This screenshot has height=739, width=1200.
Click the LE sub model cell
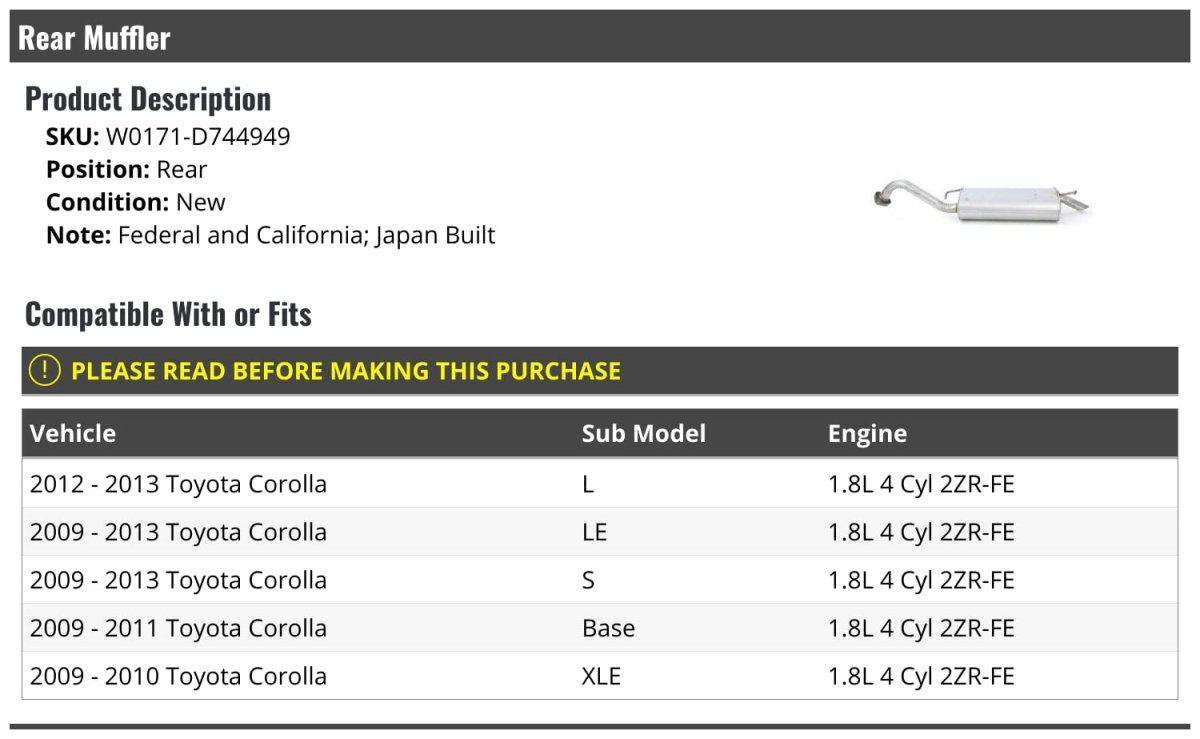point(594,533)
